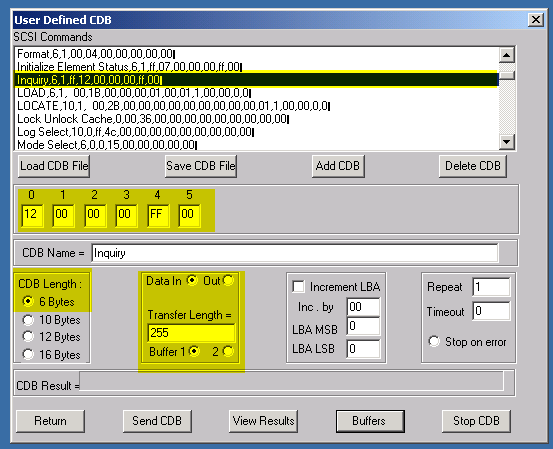553x449 pixels.
Task: Select the LOAD command row
Action: point(256,93)
